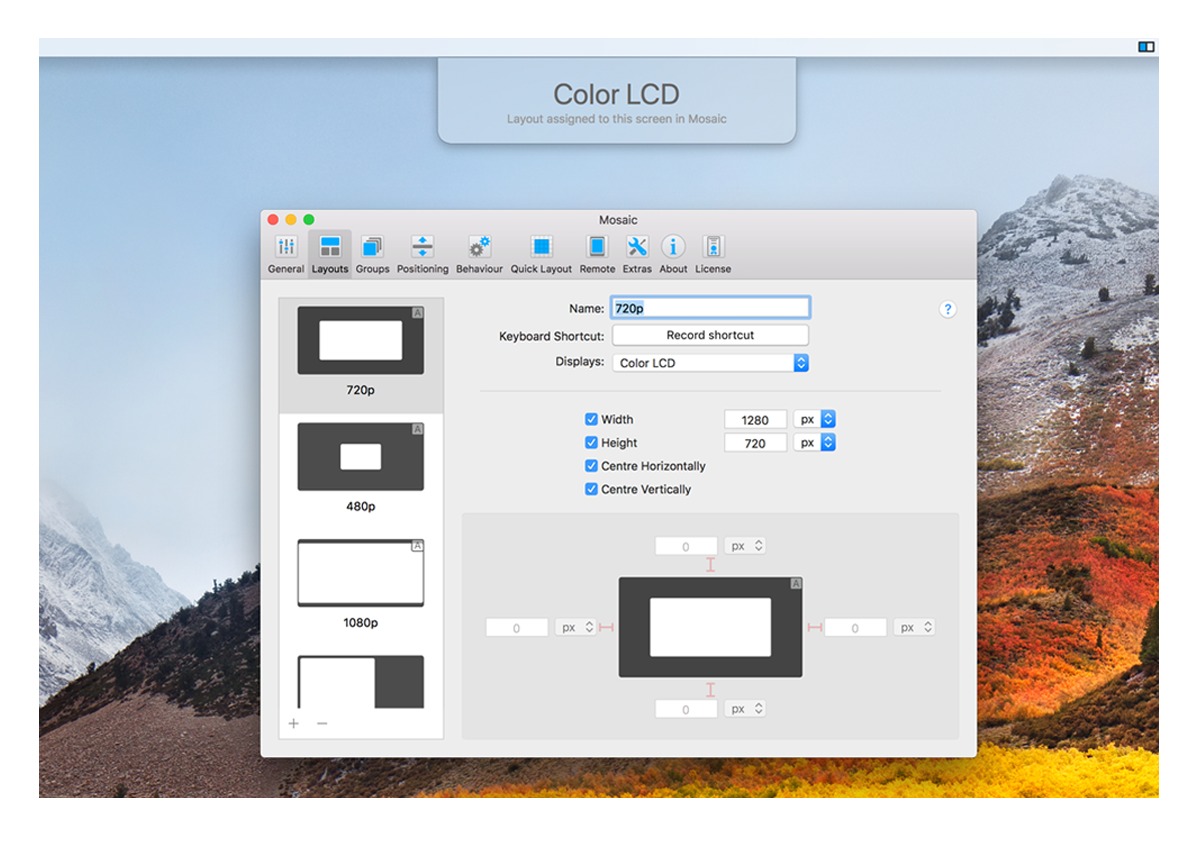Viewport: 1200px width, 842px height.
Task: Click the 1080p layout name label
Action: [361, 622]
